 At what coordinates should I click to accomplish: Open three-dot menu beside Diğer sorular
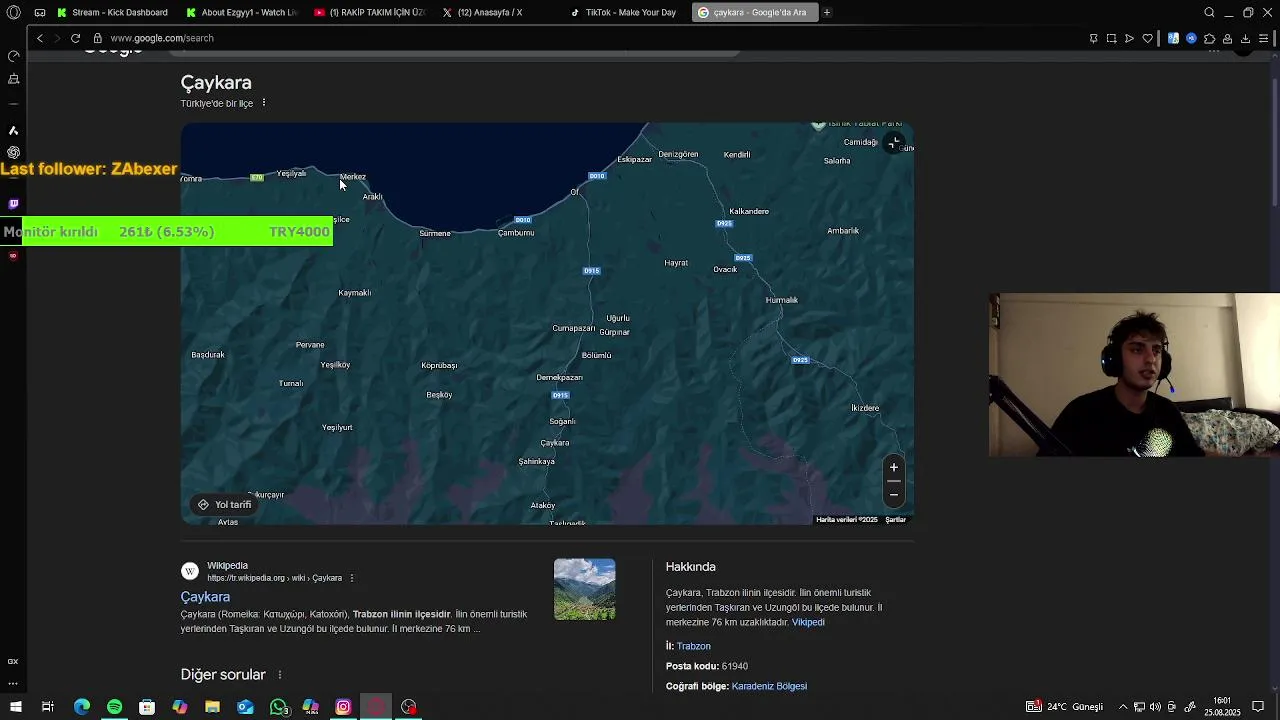tap(280, 675)
